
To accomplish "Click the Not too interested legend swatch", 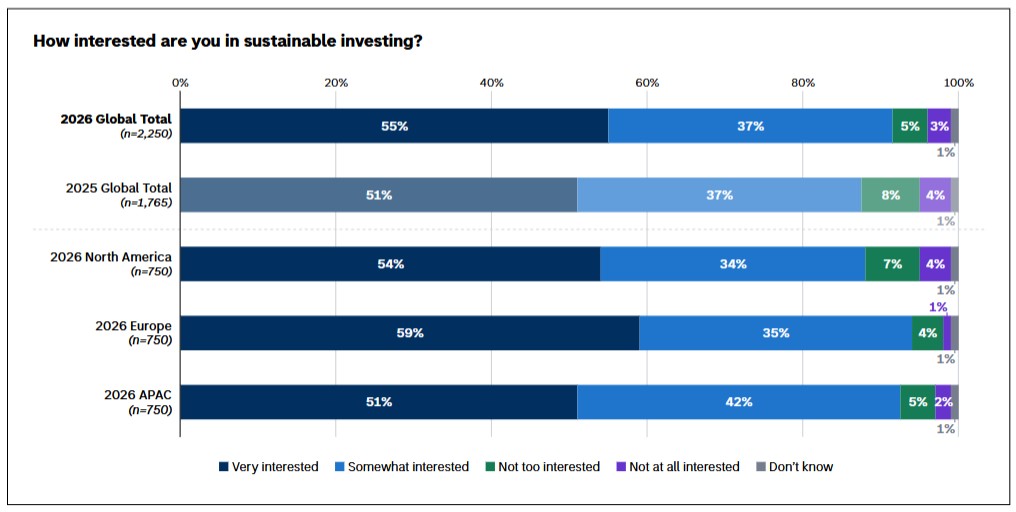I will point(490,467).
